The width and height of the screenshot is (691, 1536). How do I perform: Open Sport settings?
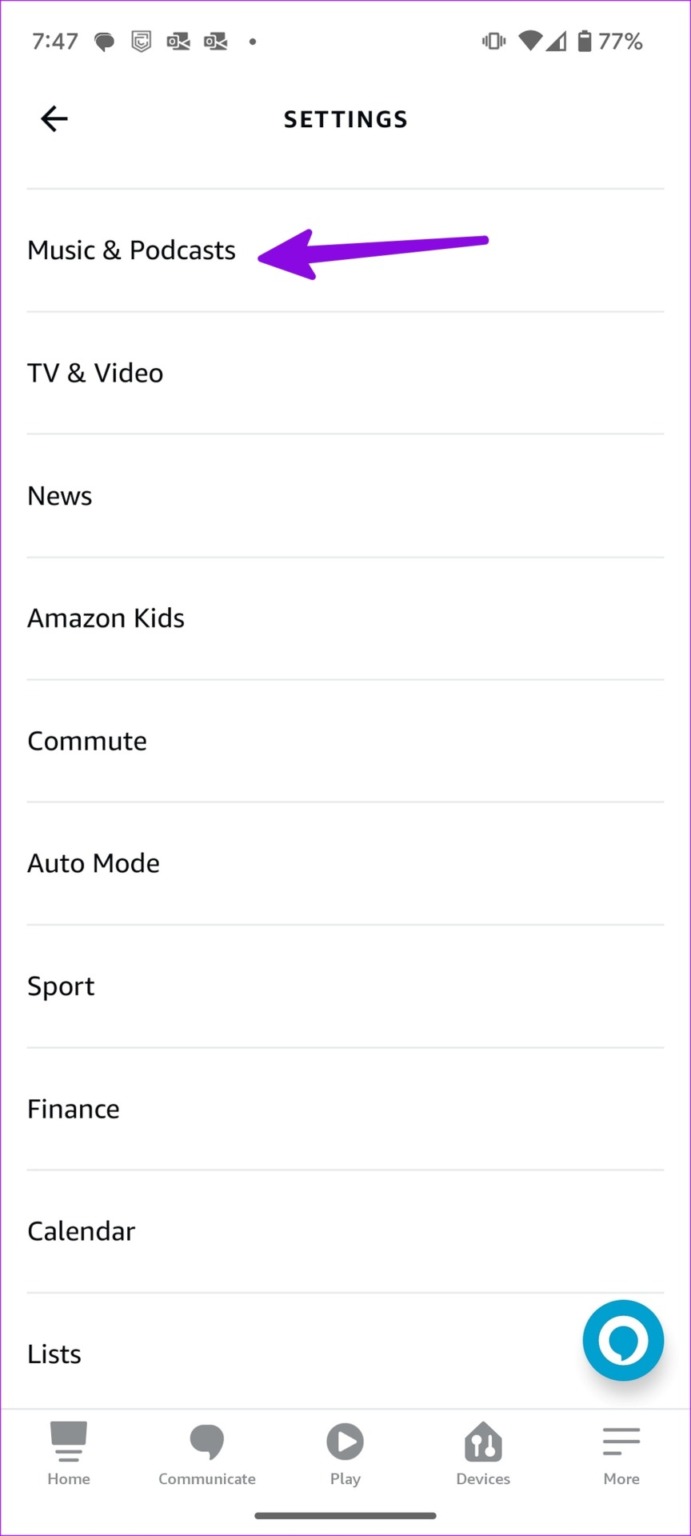coord(60,986)
